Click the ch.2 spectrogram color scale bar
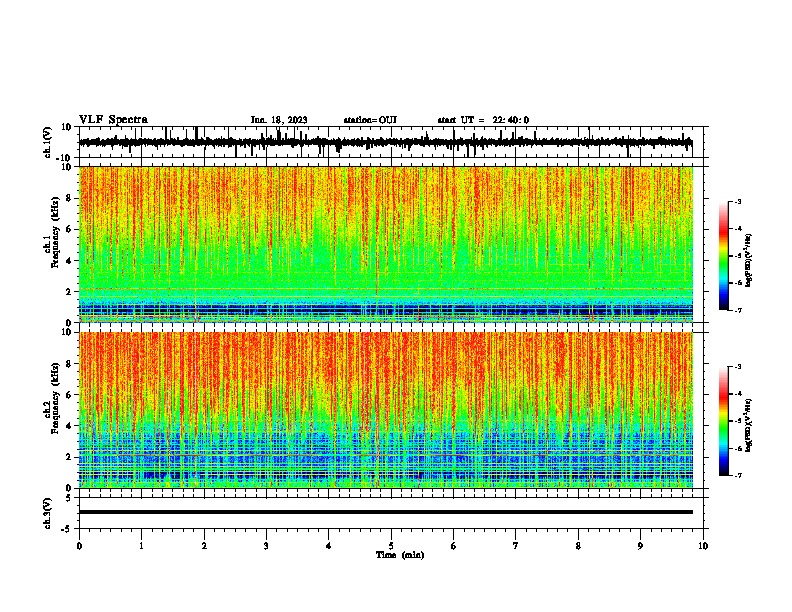792x612 pixels. pos(724,421)
